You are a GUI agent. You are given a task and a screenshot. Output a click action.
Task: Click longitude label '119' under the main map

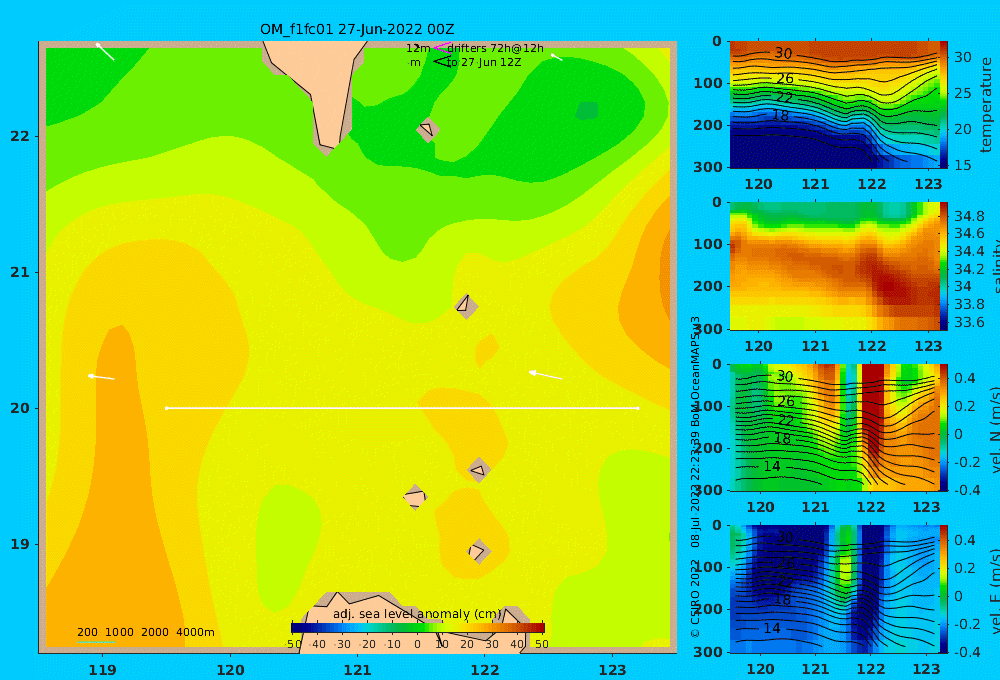pos(102,670)
